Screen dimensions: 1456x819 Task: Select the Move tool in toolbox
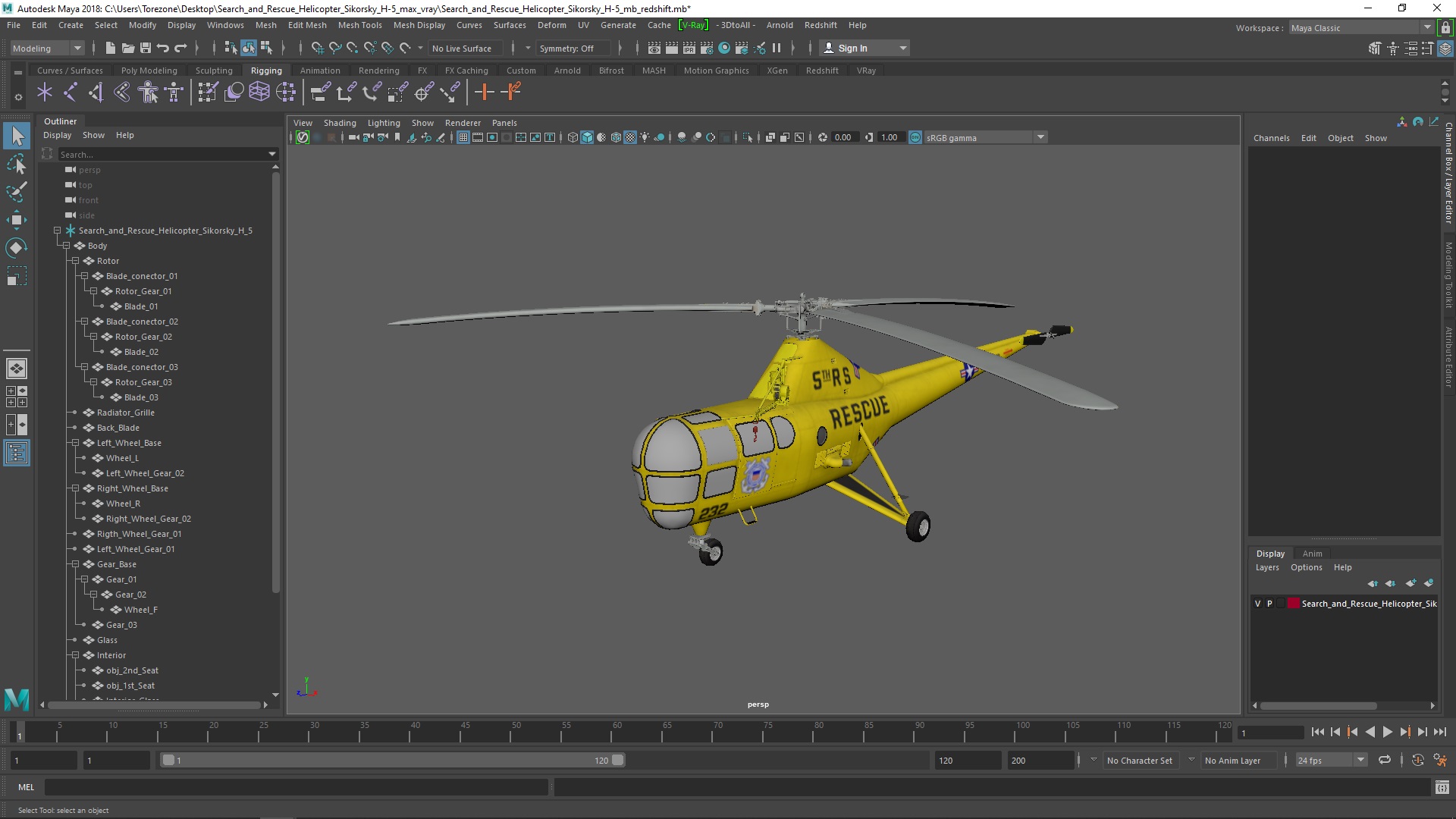coord(16,220)
